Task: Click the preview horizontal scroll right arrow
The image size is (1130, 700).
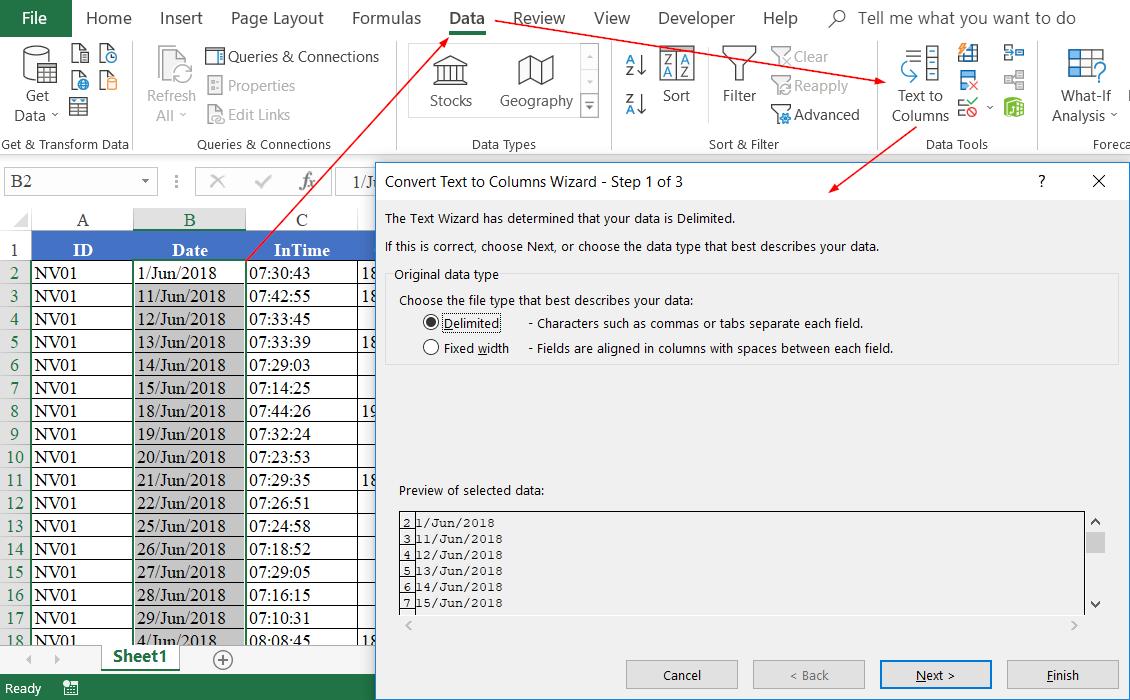Action: click(x=1074, y=626)
